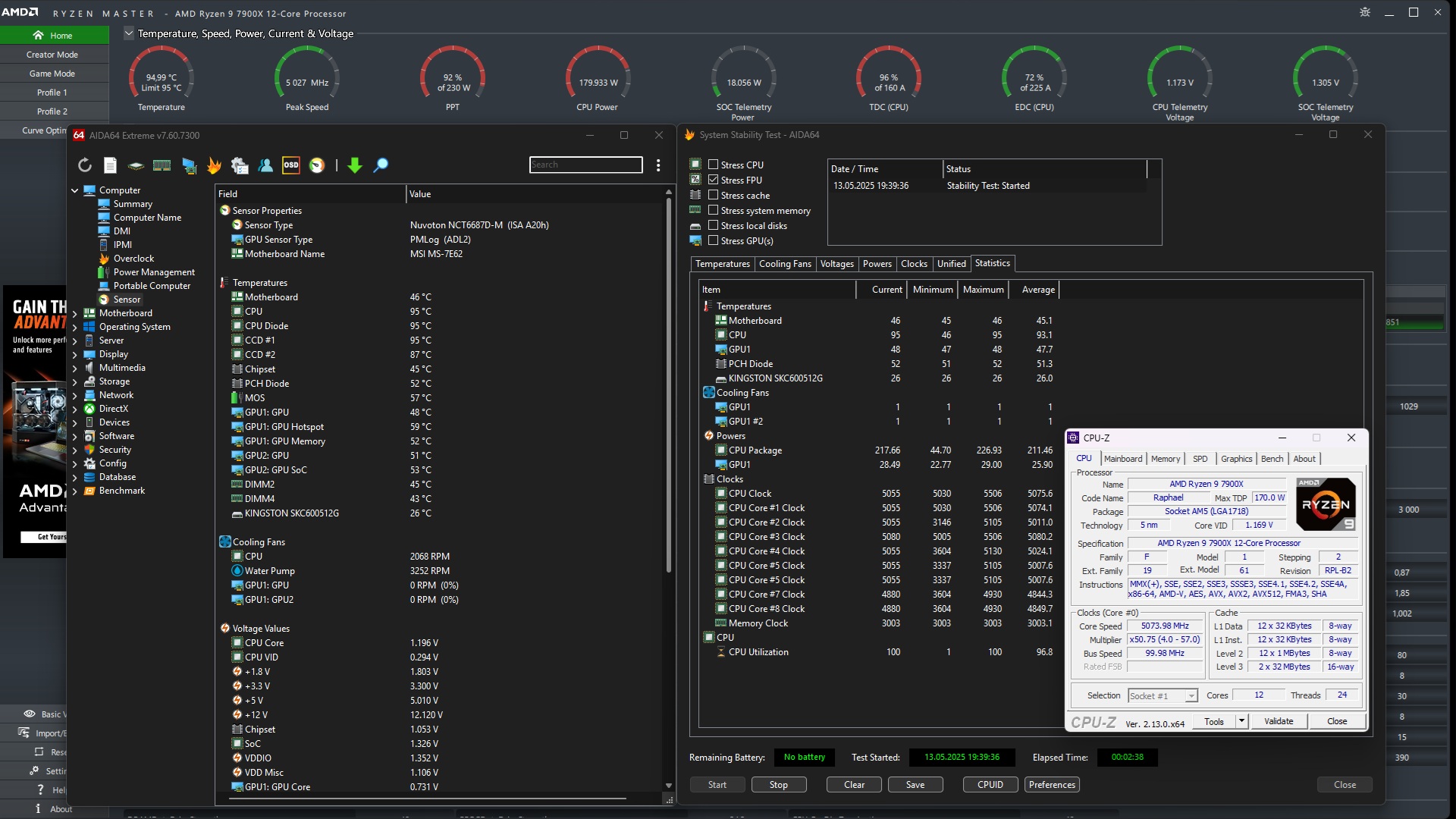The height and width of the screenshot is (819, 1456).
Task: Click the Ryzen Master Home icon
Action: point(38,35)
